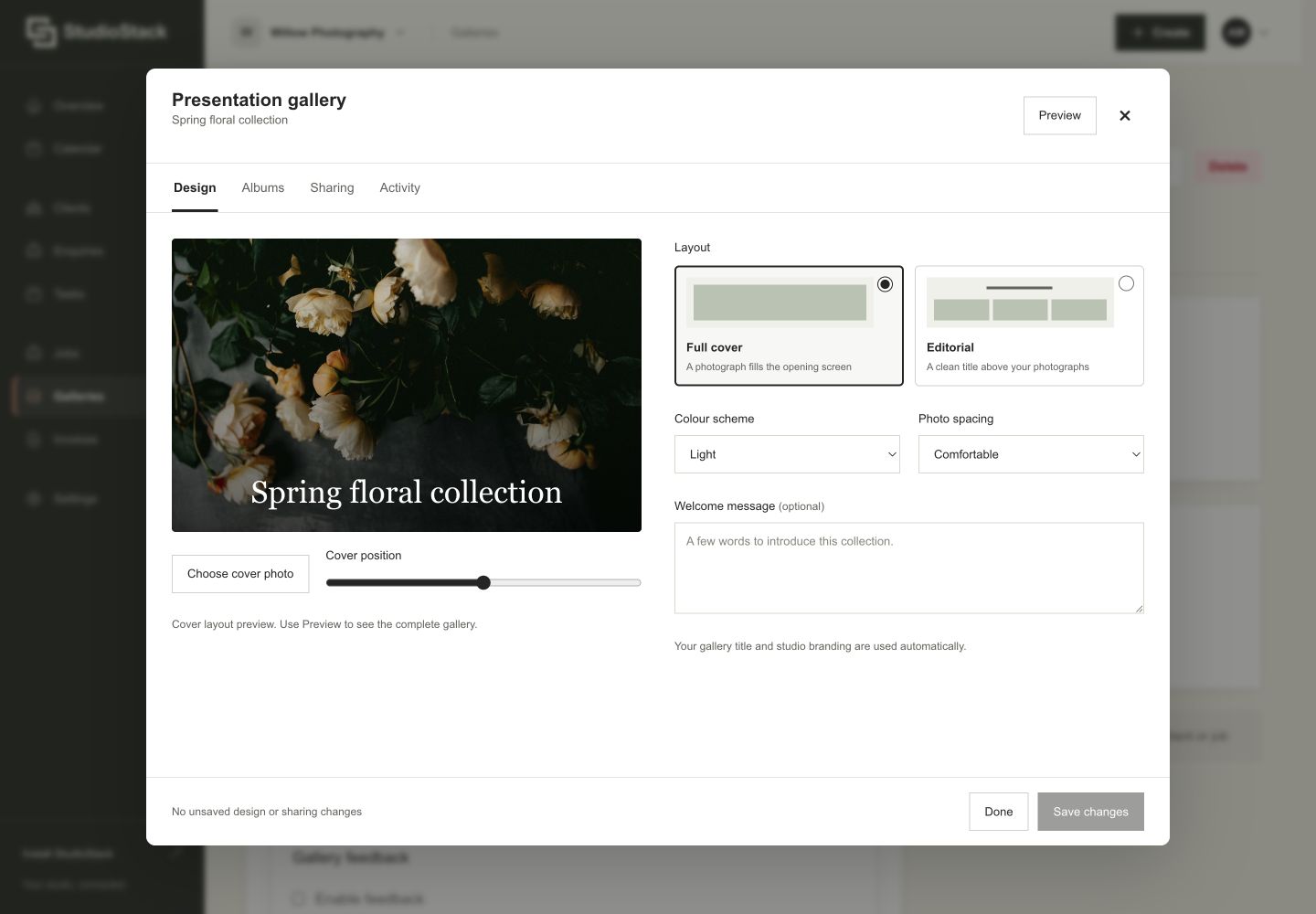Click 'No unsaved design or sharing changes' text
This screenshot has width=1316, height=914.
pyautogui.click(x=267, y=812)
